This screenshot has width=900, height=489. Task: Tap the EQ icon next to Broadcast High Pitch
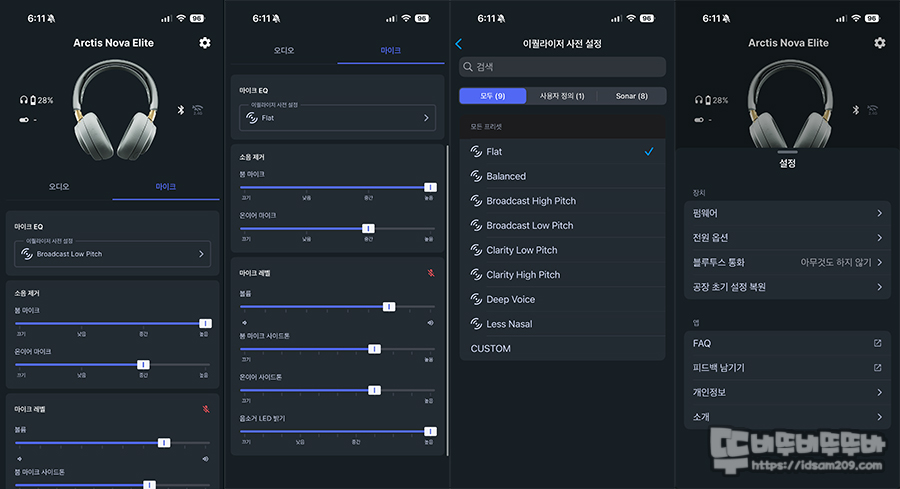[476, 201]
